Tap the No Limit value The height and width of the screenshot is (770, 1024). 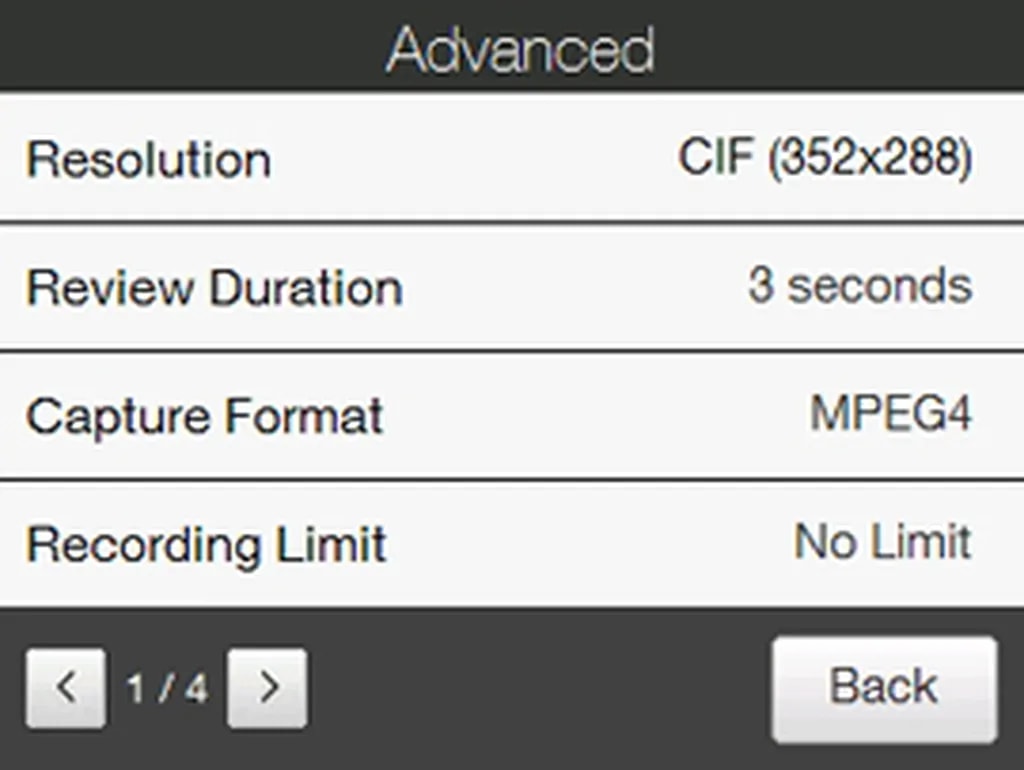882,543
